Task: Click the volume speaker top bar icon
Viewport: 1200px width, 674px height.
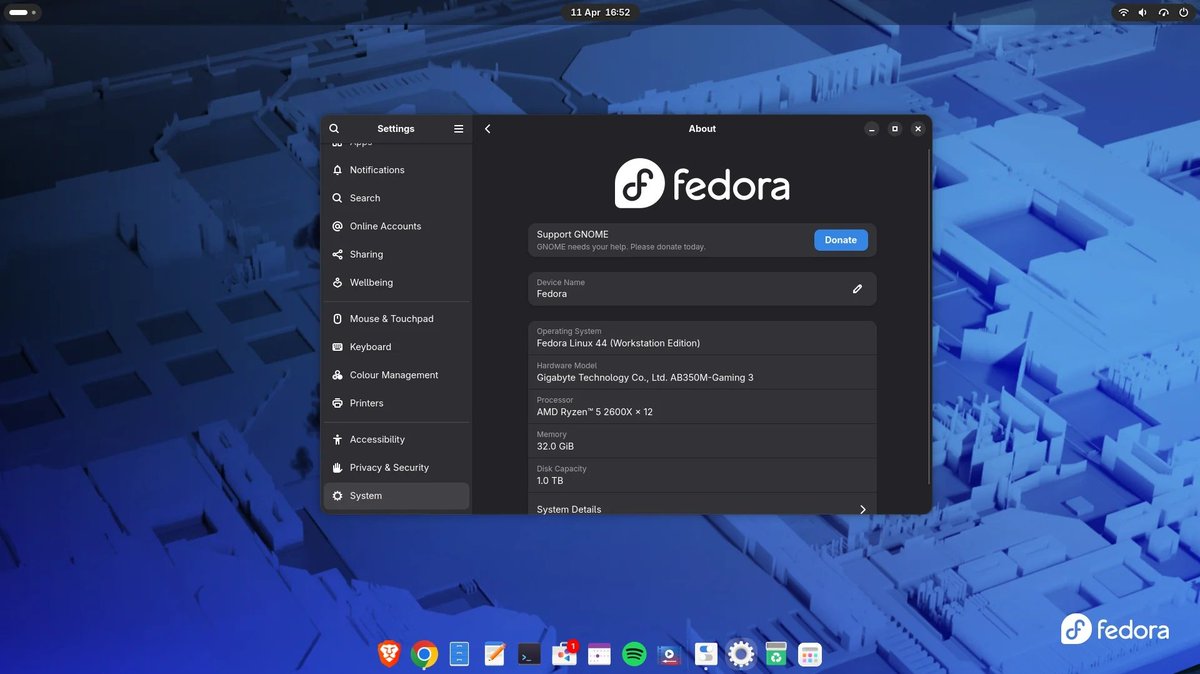Action: (x=1143, y=12)
